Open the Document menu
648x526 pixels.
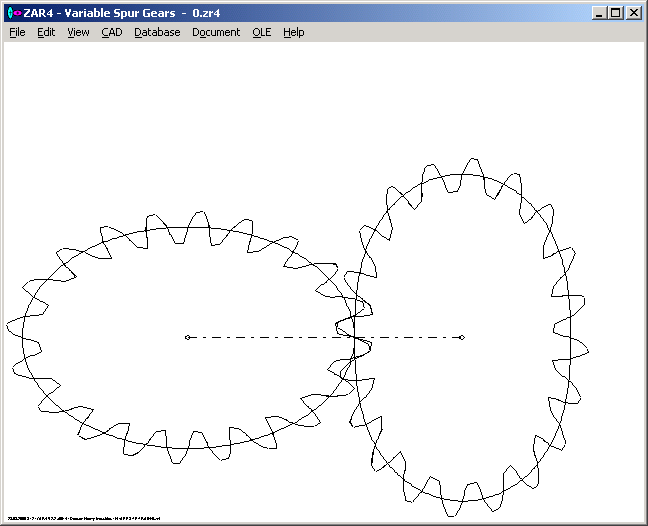(216, 32)
